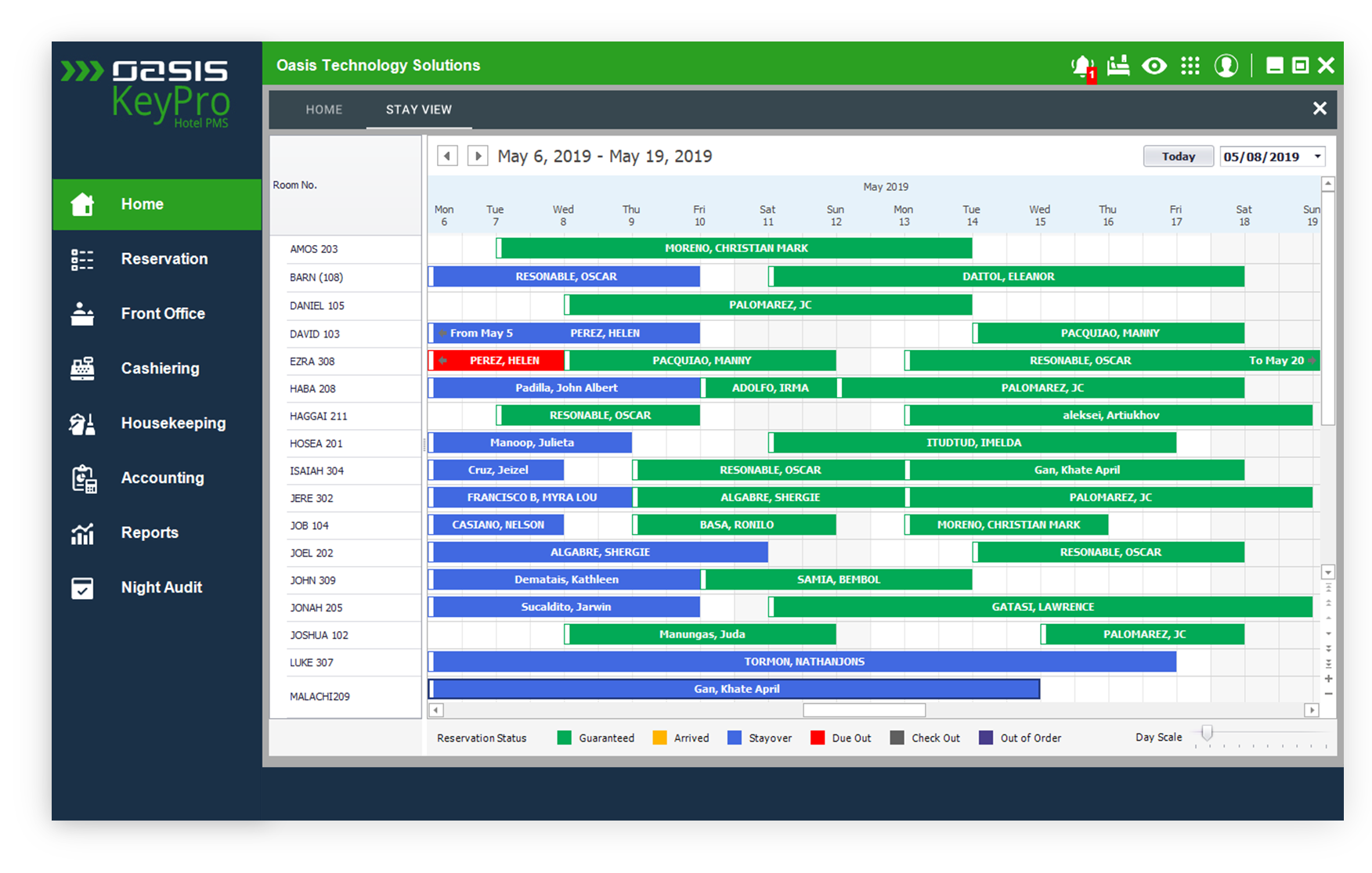Go to previous date range arrow
Viewport: 1372px width, 873px height.
click(x=447, y=156)
